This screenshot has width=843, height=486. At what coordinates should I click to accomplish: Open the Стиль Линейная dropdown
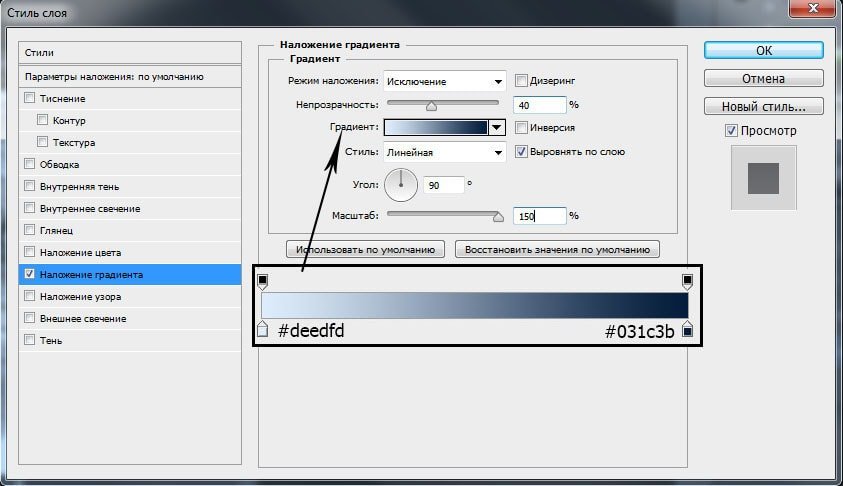coord(445,152)
